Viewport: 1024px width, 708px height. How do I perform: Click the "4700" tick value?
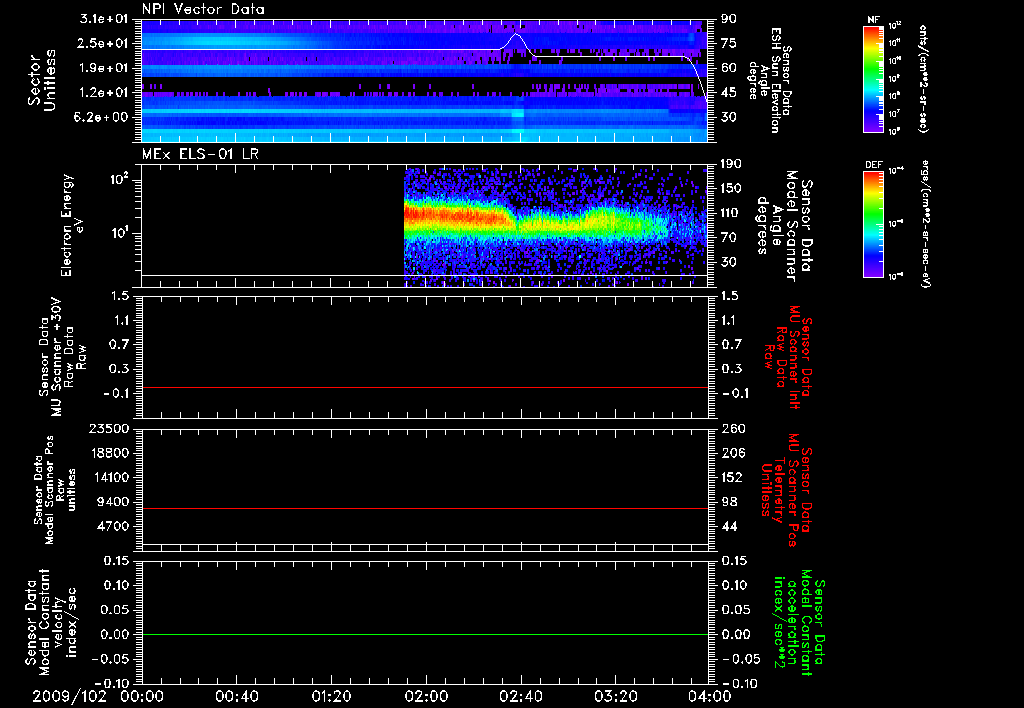coord(114,526)
